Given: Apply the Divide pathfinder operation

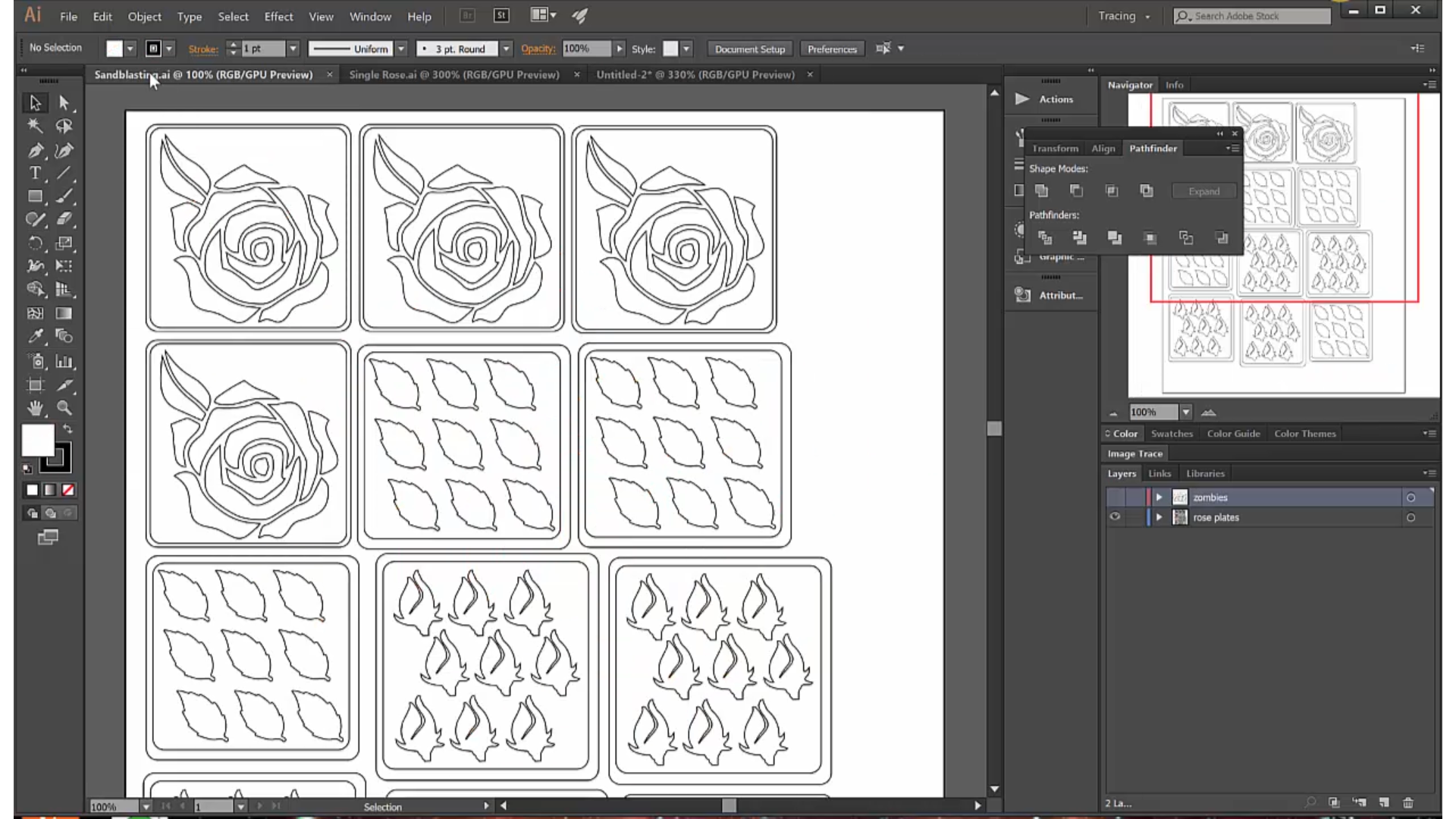Looking at the screenshot, I should 1046,239.
